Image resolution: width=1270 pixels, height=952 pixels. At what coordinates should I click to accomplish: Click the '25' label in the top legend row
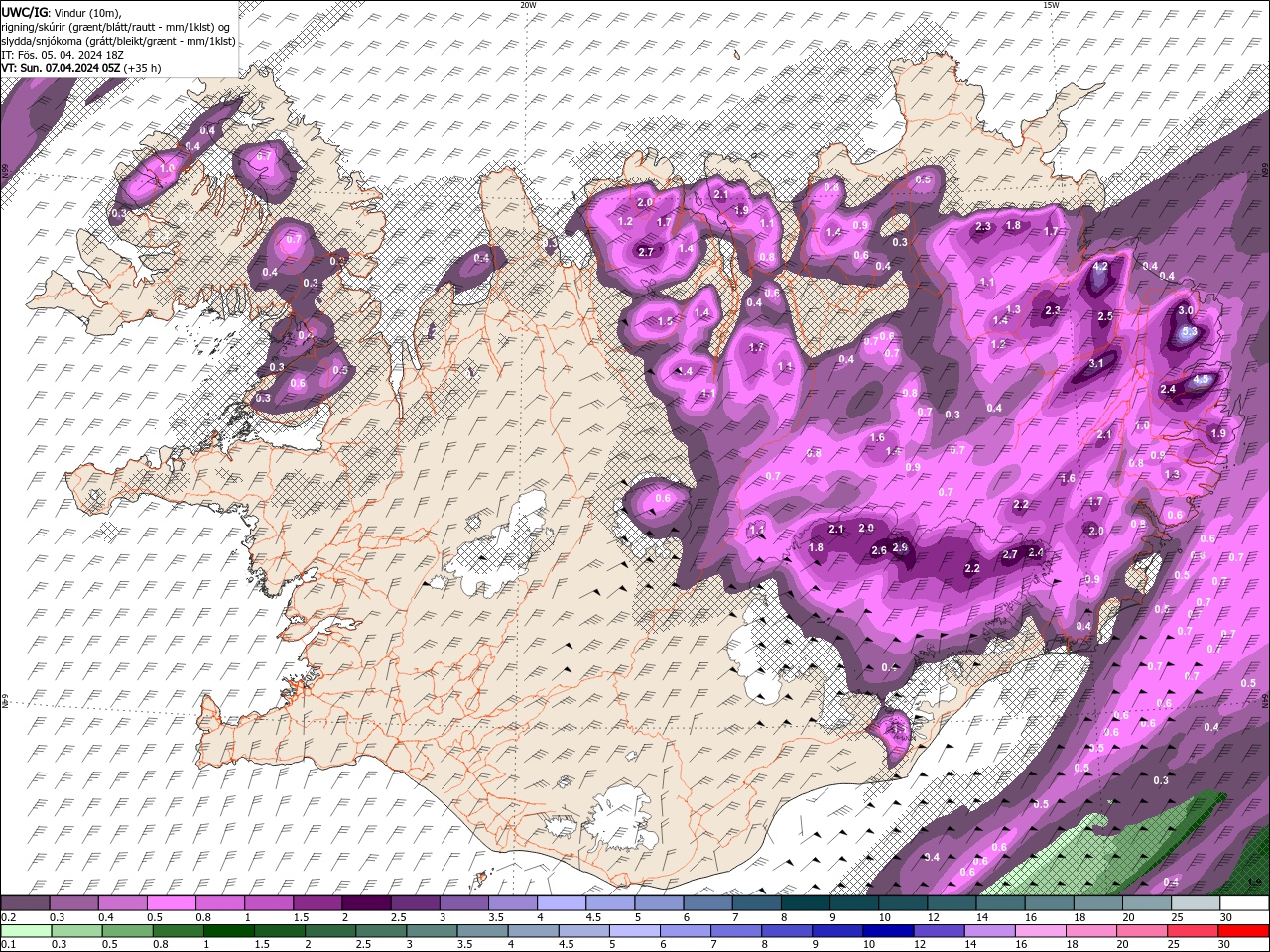coord(1177,917)
